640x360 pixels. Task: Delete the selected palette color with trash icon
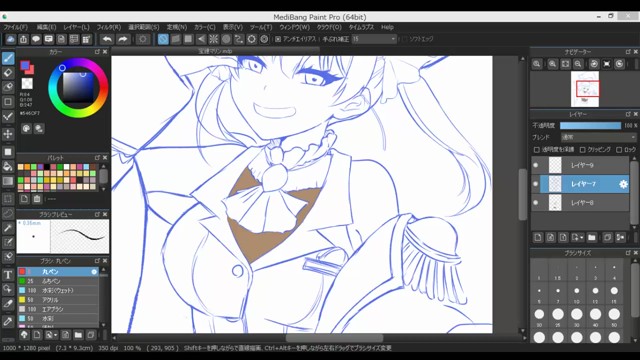click(x=37, y=199)
